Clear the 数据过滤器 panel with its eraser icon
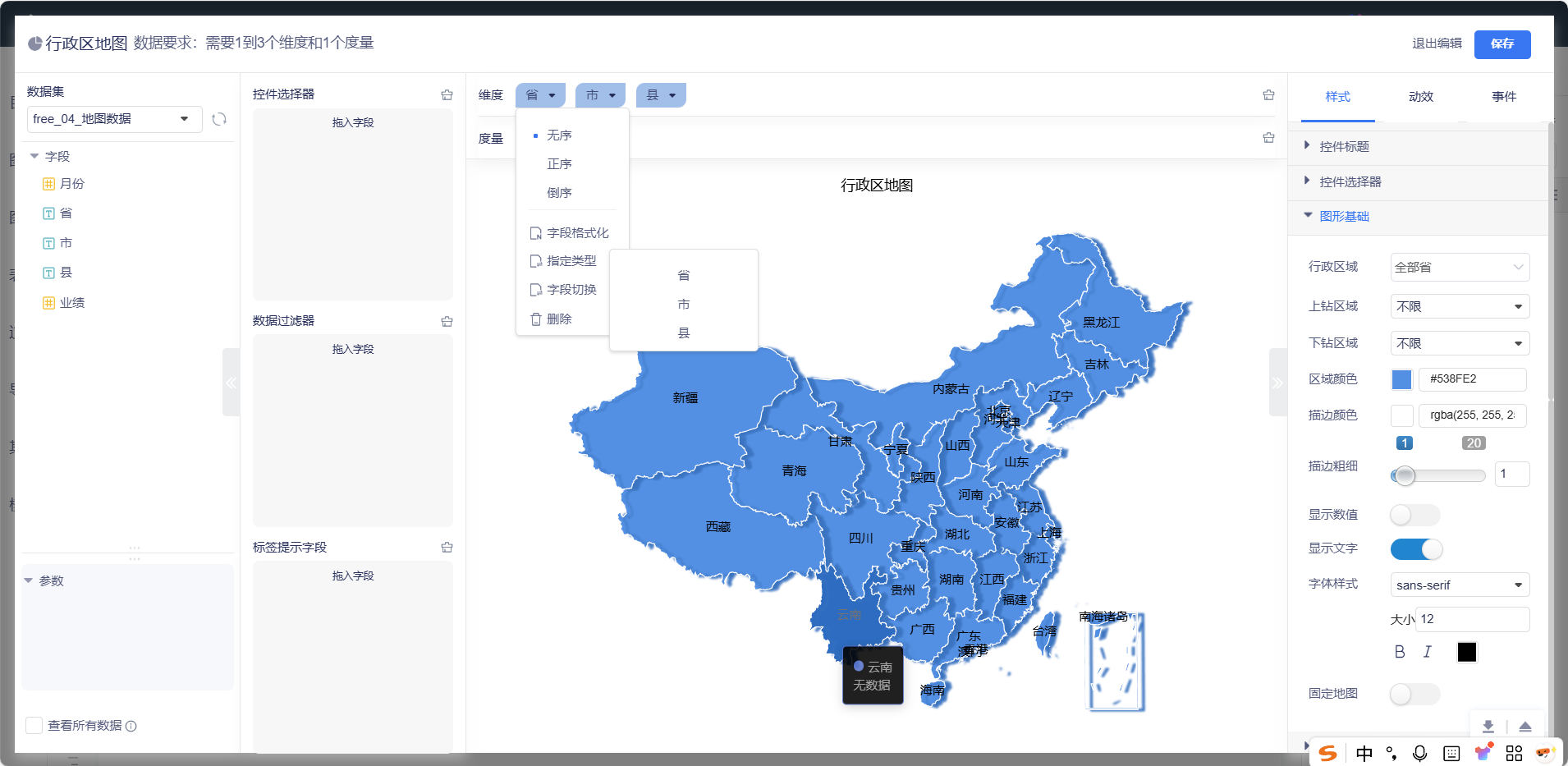1568x766 pixels. coord(447,321)
